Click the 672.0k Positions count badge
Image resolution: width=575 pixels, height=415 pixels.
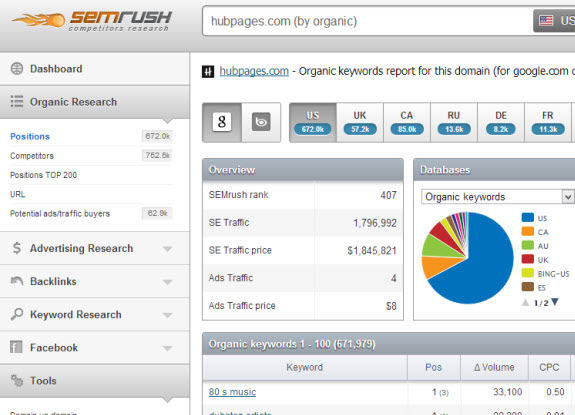tap(157, 136)
